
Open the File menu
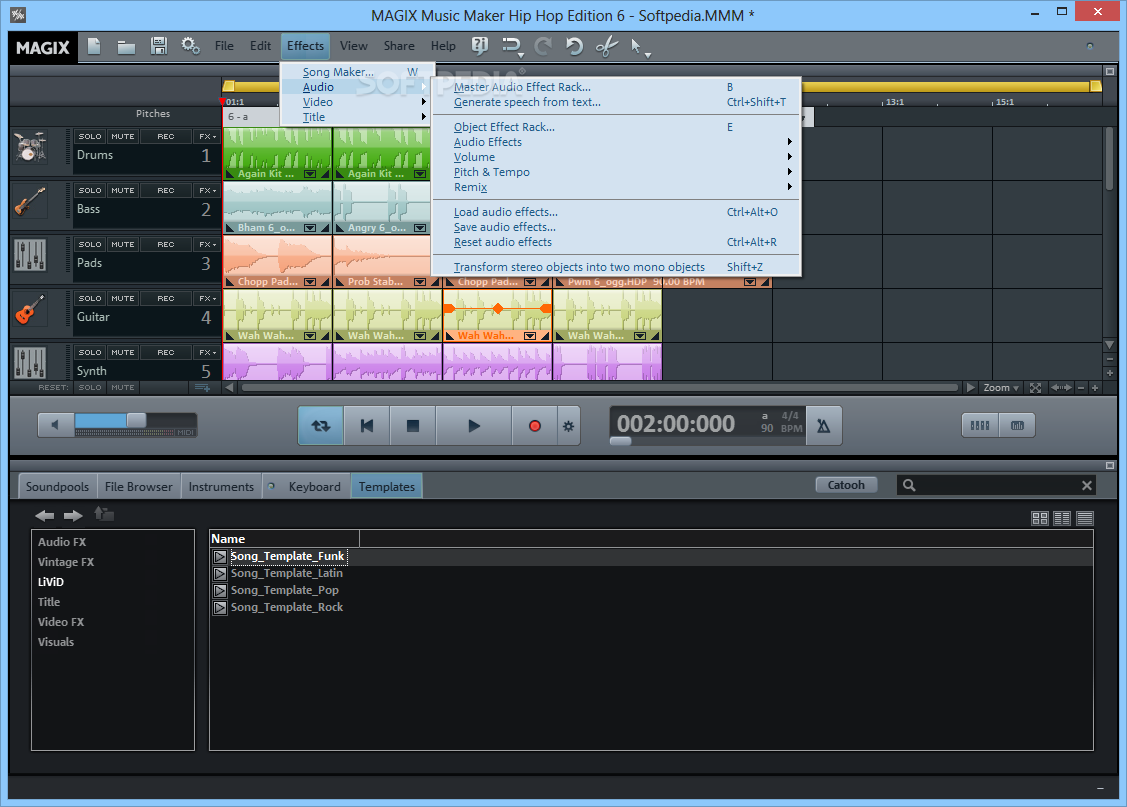tap(224, 46)
